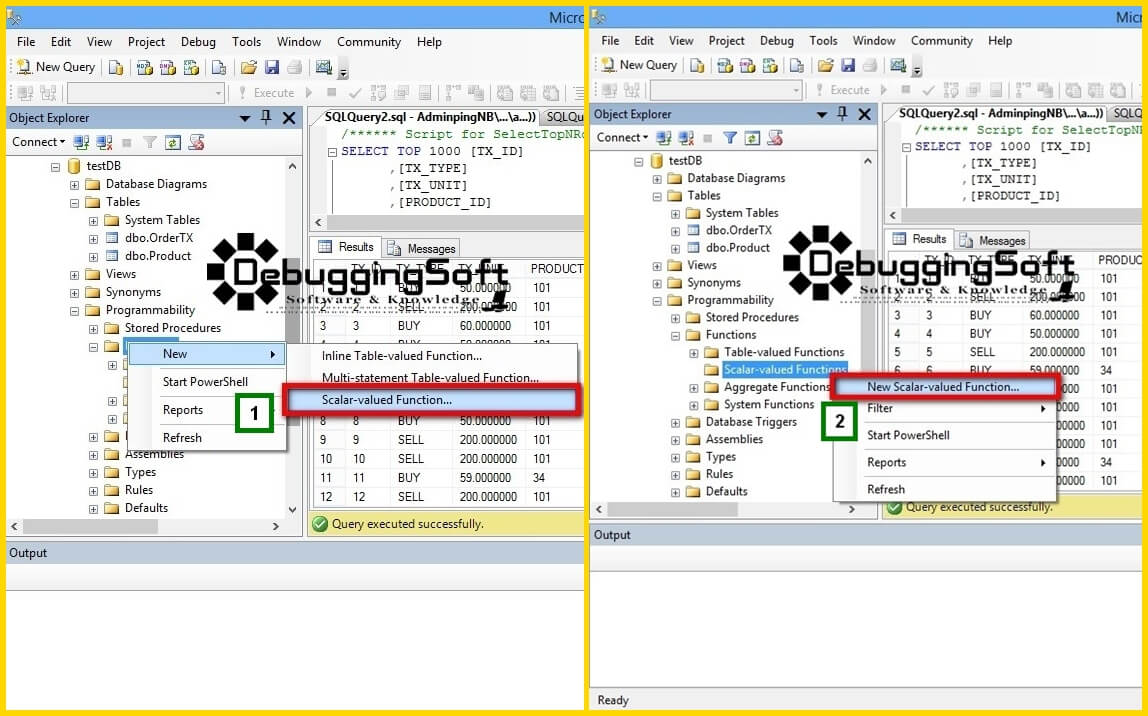Click the available databases combo box

click(145, 92)
